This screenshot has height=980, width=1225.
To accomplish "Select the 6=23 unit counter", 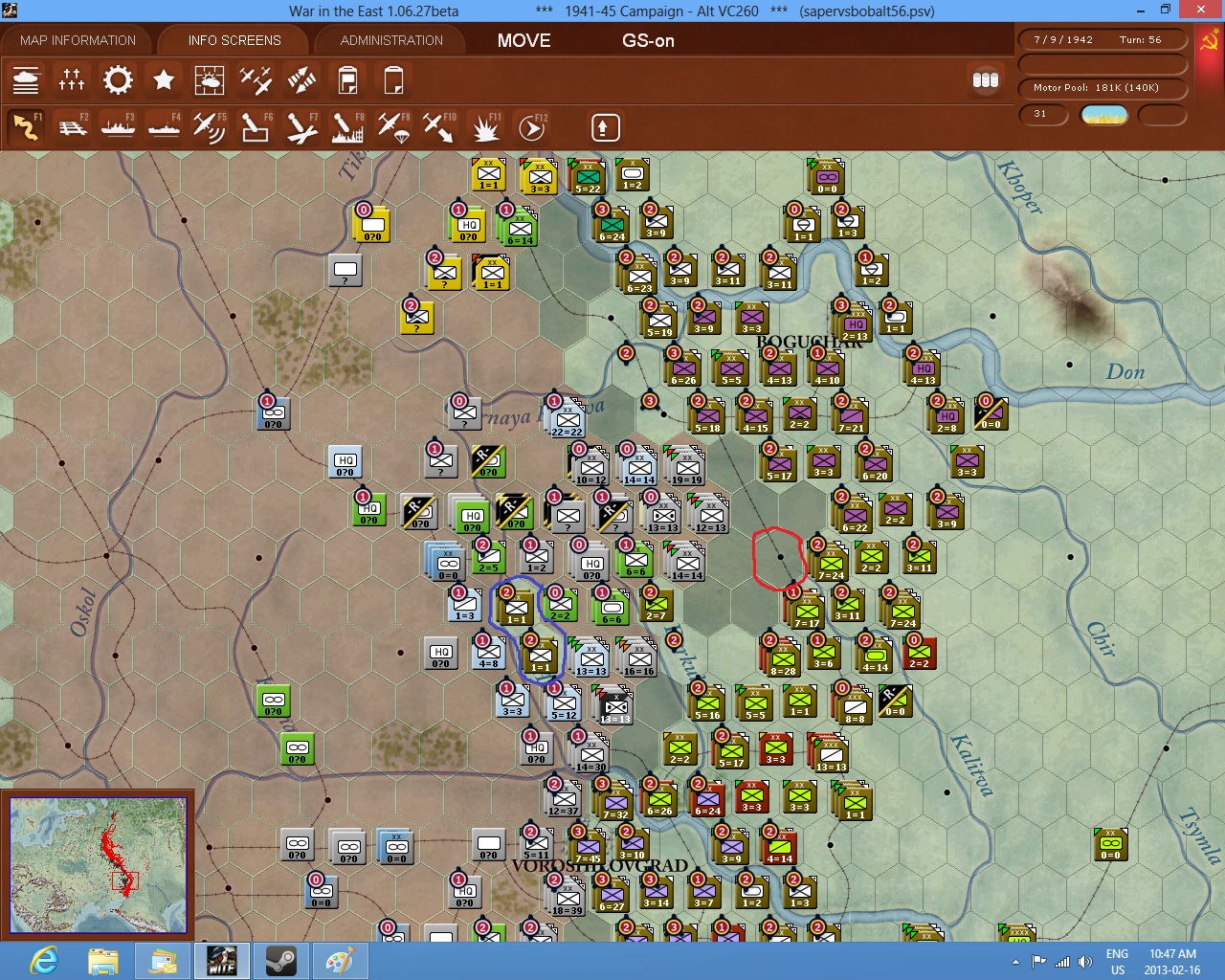I will pos(638,276).
